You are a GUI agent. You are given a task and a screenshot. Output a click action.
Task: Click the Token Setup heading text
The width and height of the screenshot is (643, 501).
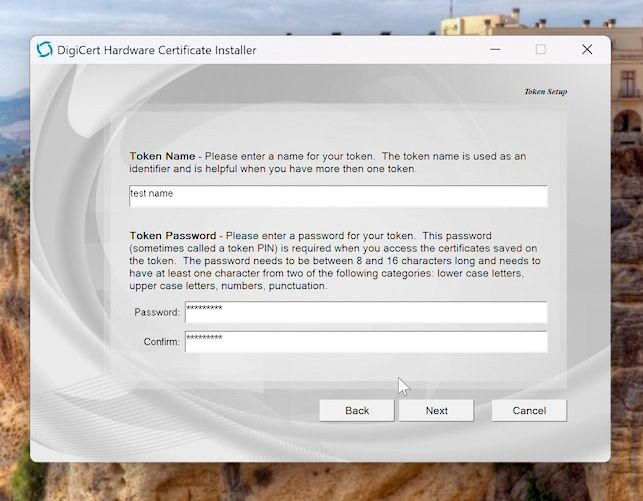click(x=545, y=91)
